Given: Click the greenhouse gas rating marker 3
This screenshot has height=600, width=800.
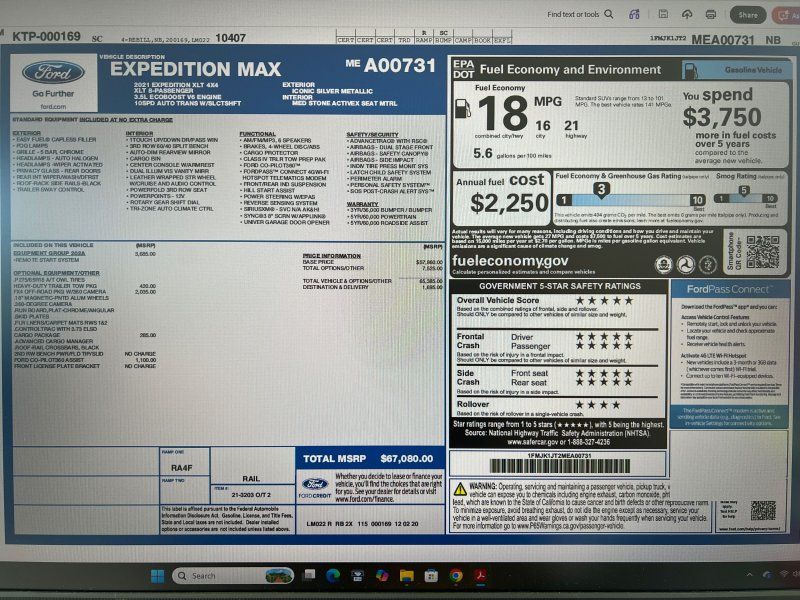Looking at the screenshot, I should coord(601,190).
